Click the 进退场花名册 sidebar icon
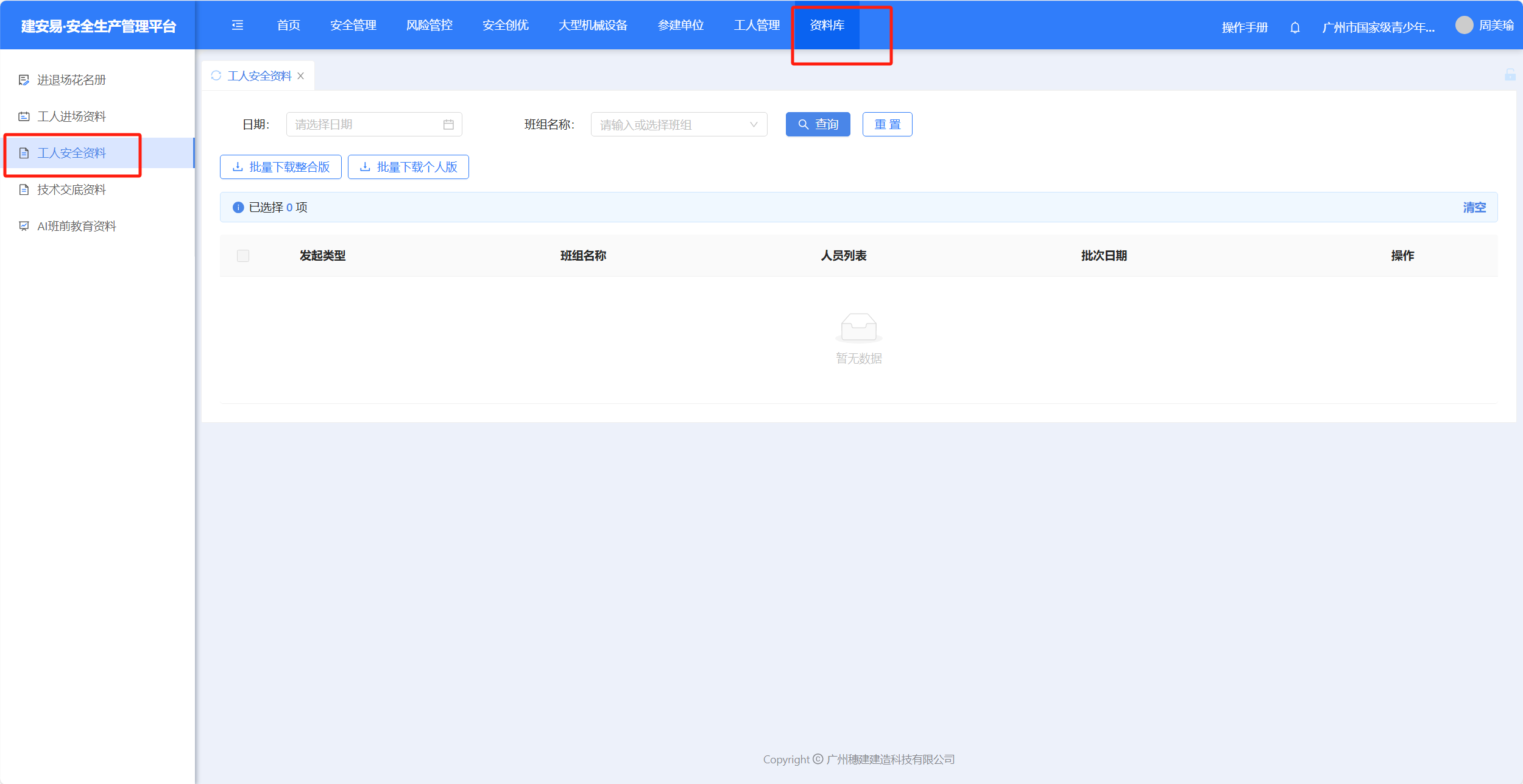Screen dimensions: 1523x784 pos(24,80)
